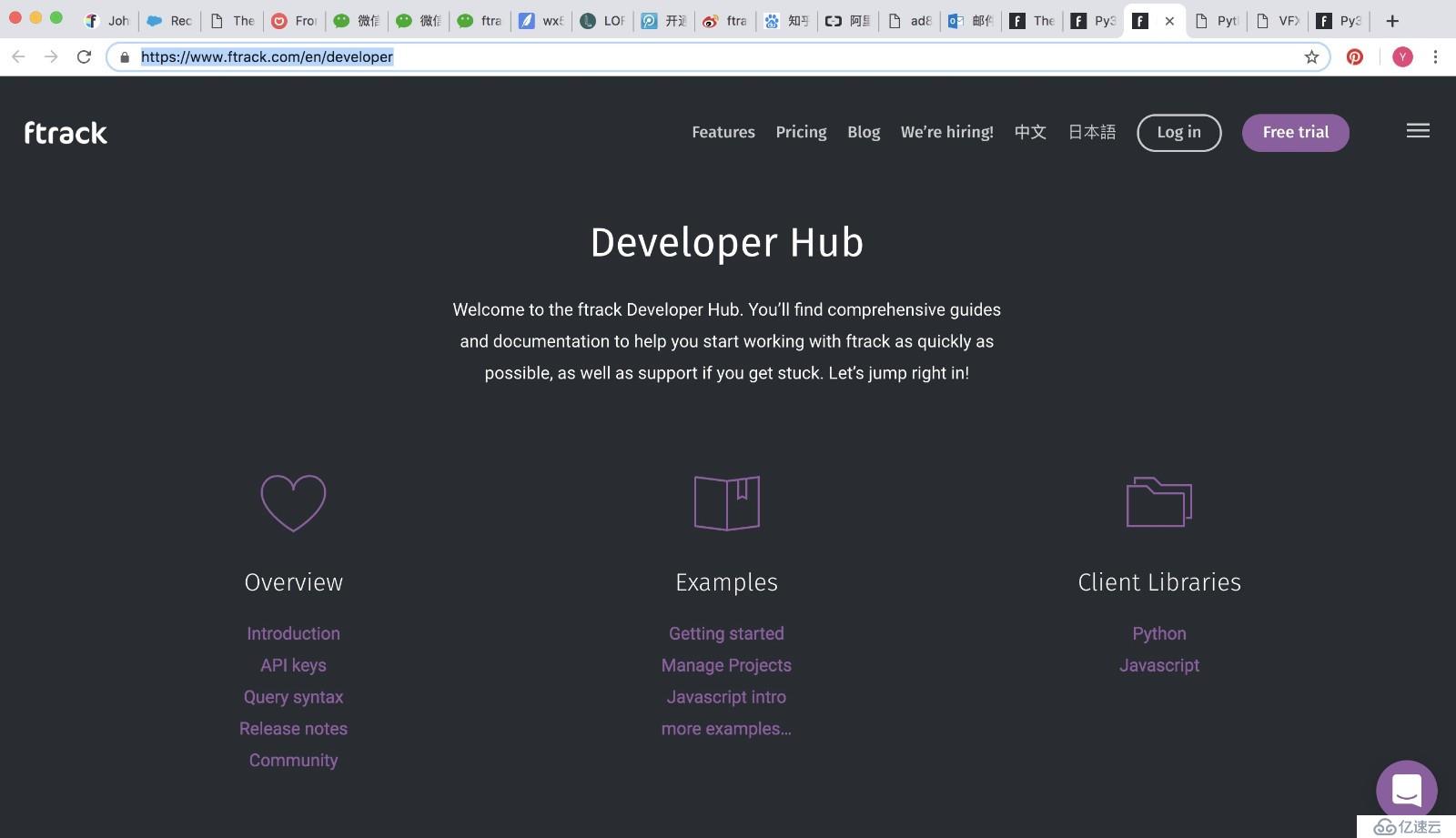Click the Examples heading
This screenshot has width=1456, height=838.
pyautogui.click(x=726, y=582)
